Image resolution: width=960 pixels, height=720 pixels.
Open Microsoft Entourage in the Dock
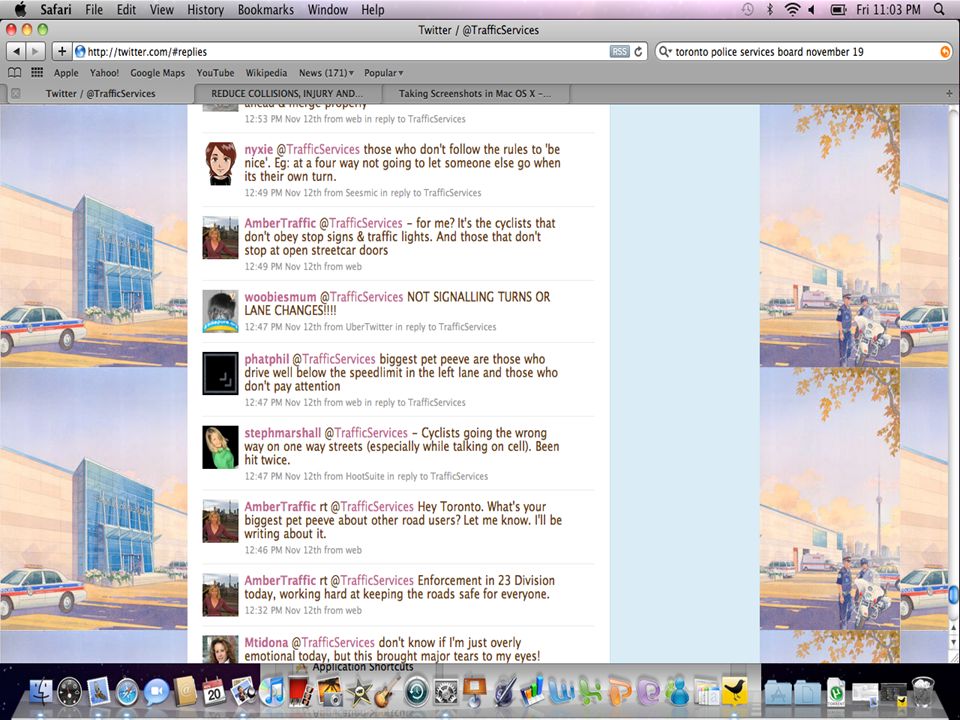click(x=648, y=692)
